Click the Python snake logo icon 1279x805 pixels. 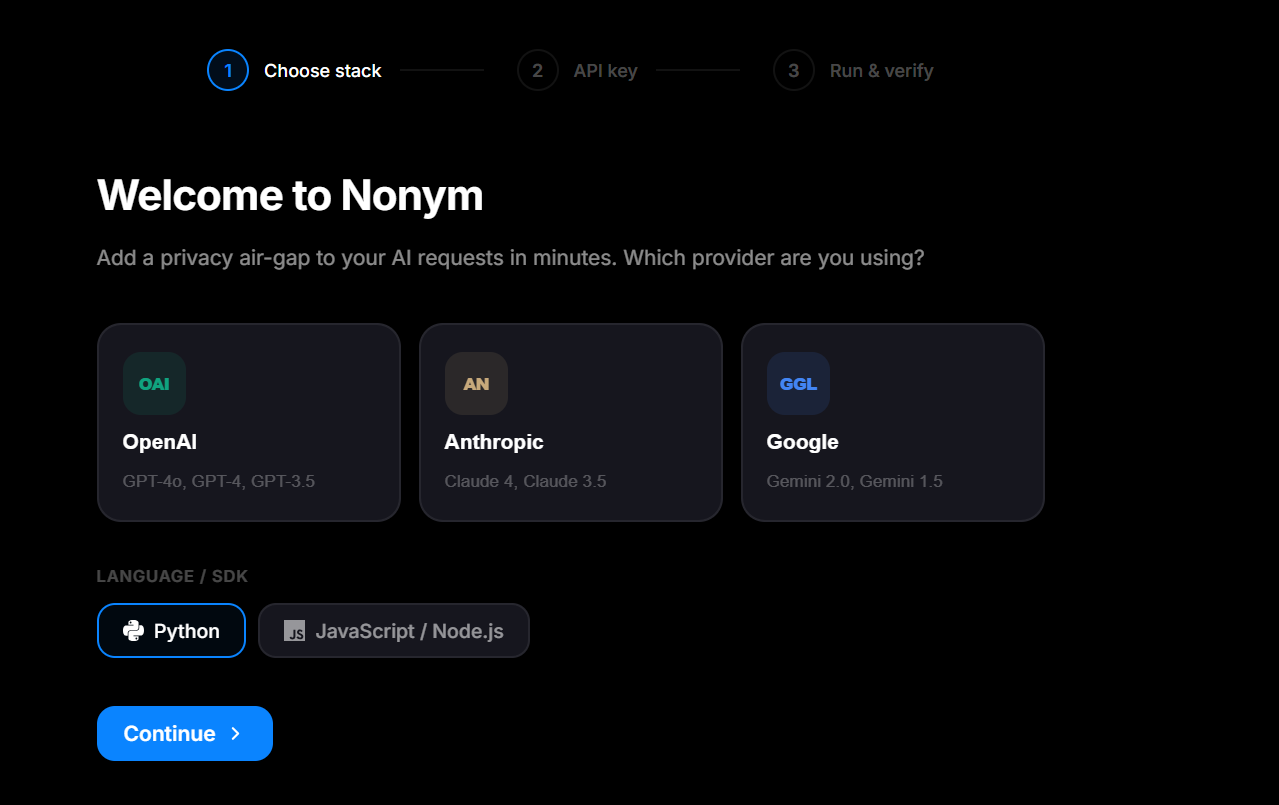point(131,630)
